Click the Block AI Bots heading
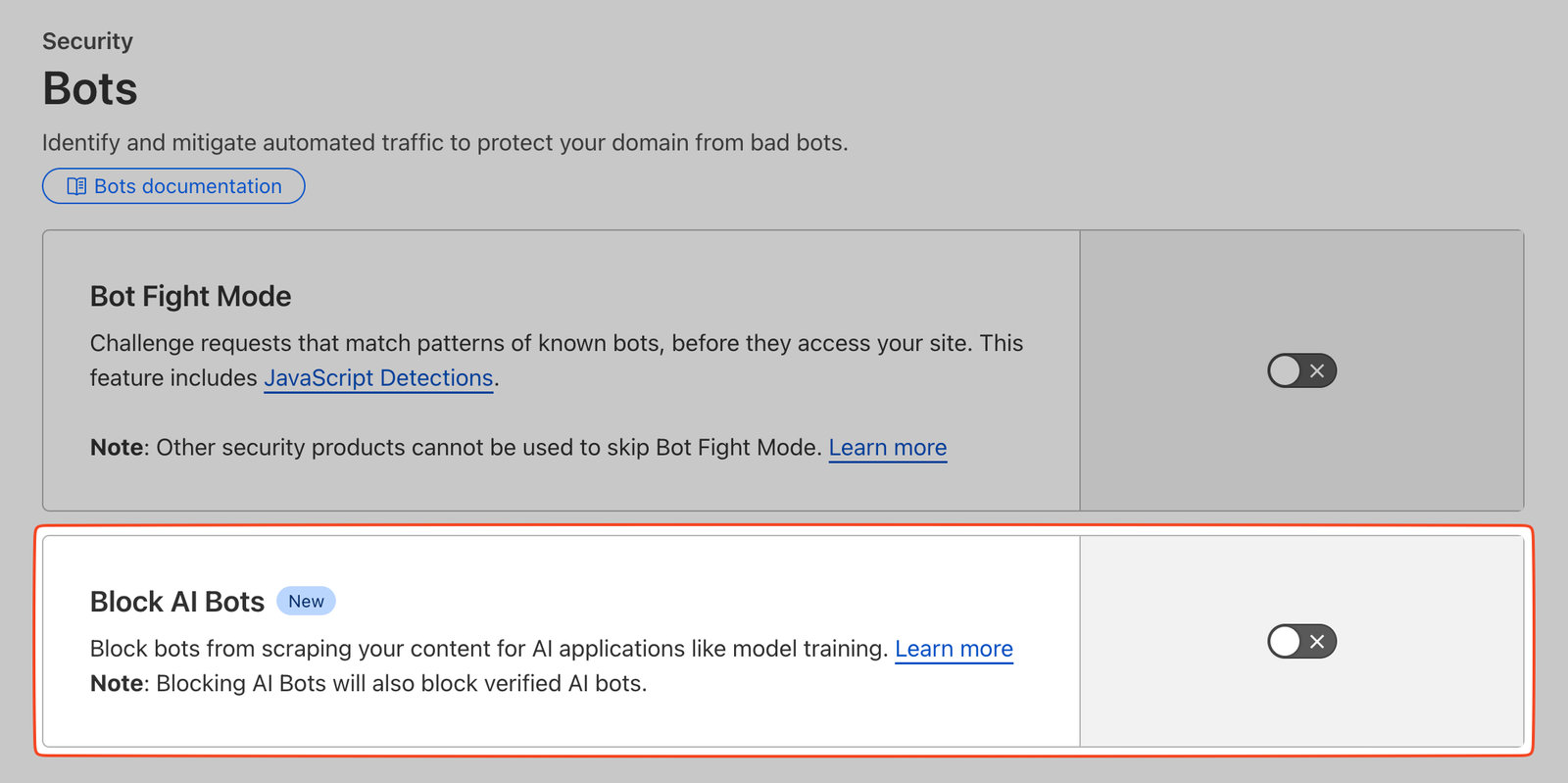1568x783 pixels. [x=177, y=602]
